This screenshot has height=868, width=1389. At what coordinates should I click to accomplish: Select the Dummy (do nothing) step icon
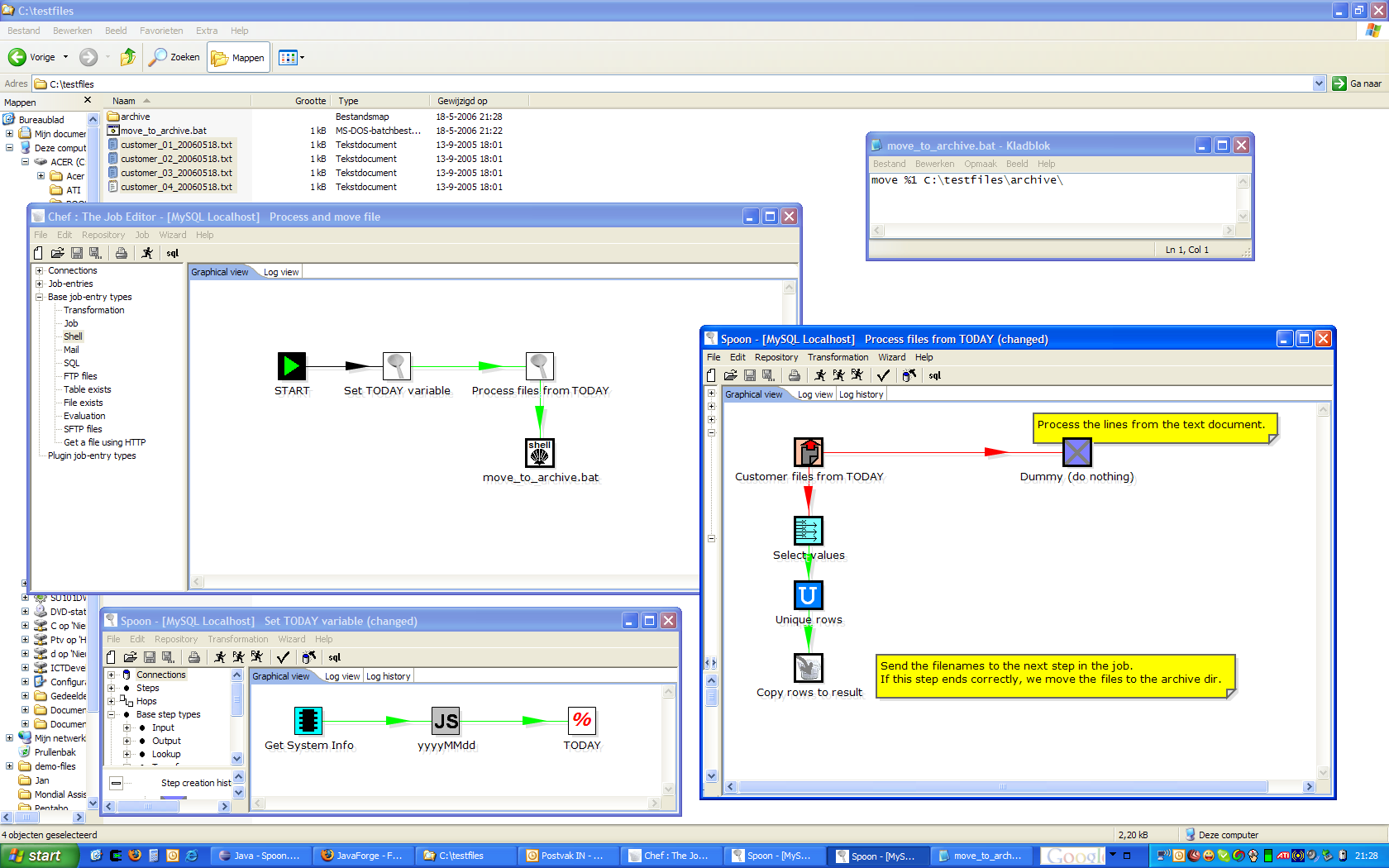(x=1077, y=452)
